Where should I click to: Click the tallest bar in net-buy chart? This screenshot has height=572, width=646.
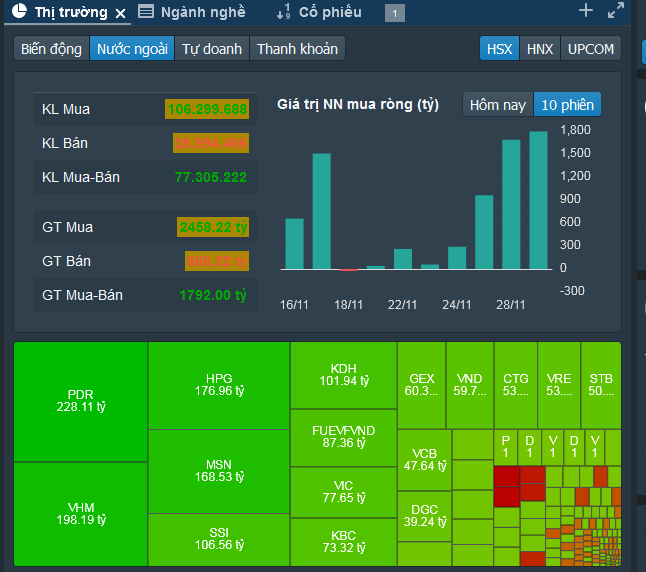(x=538, y=200)
